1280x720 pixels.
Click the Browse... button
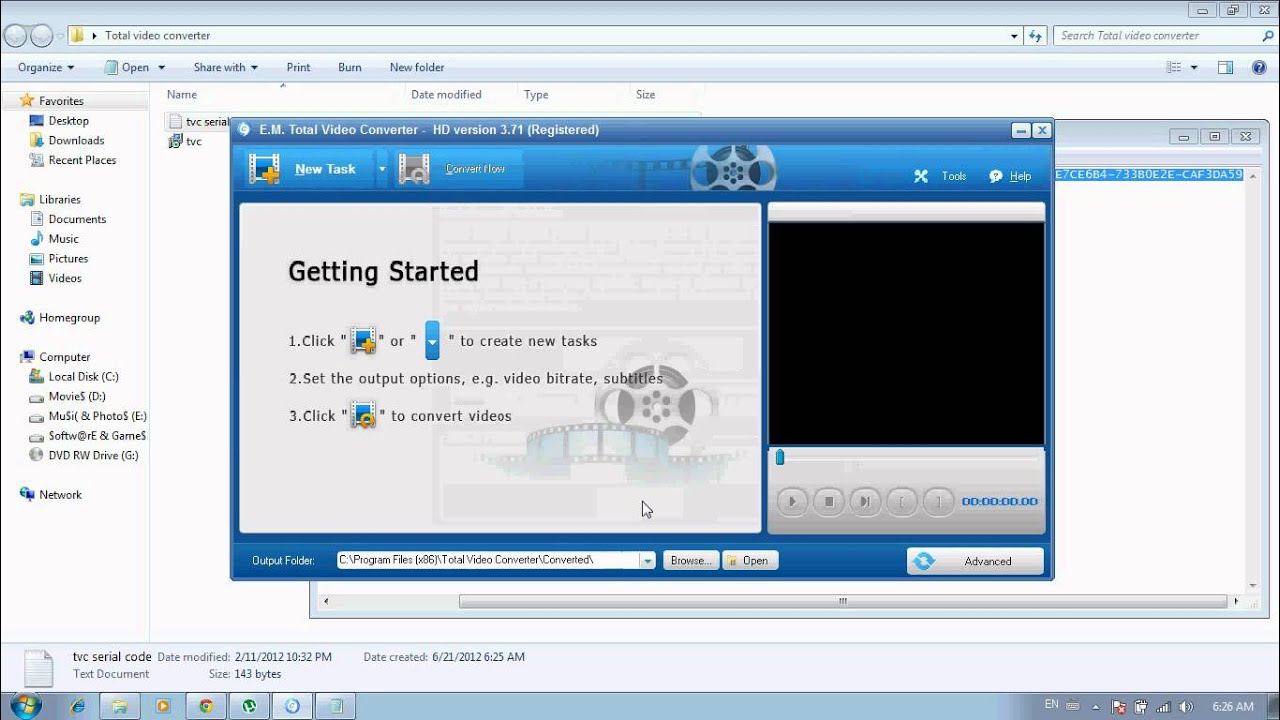click(691, 561)
